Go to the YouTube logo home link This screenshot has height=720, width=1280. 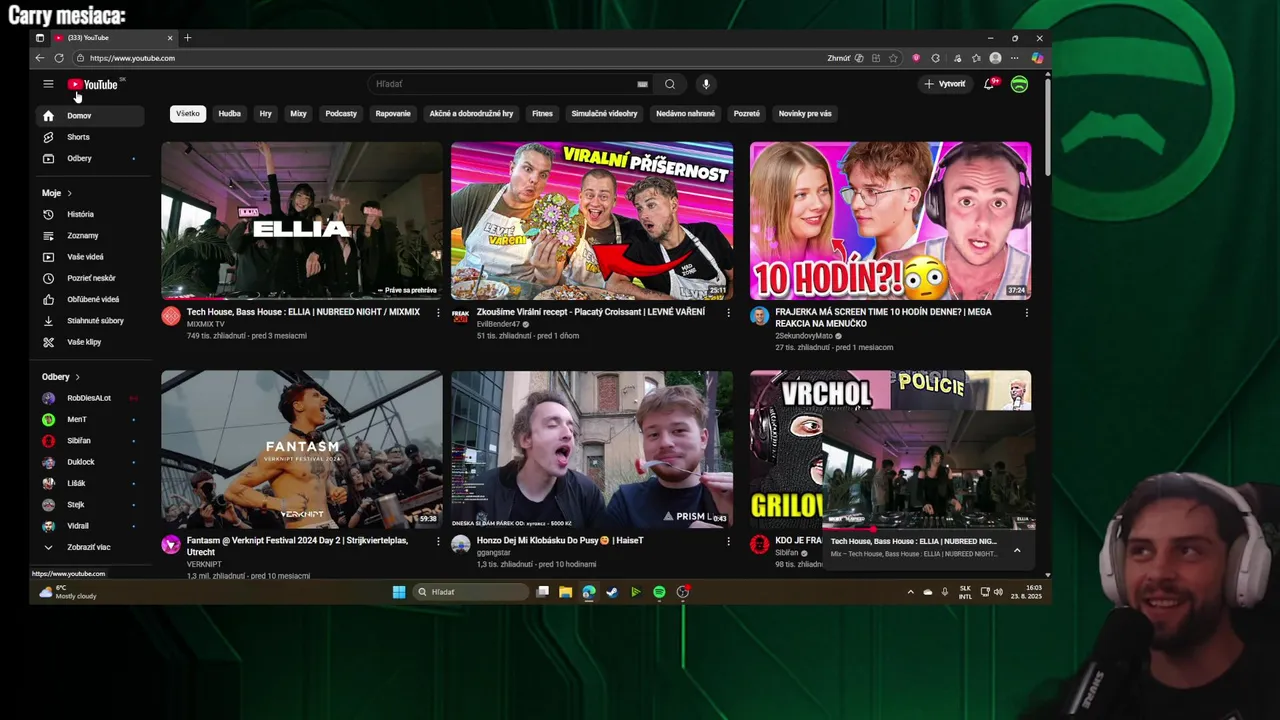pyautogui.click(x=93, y=85)
